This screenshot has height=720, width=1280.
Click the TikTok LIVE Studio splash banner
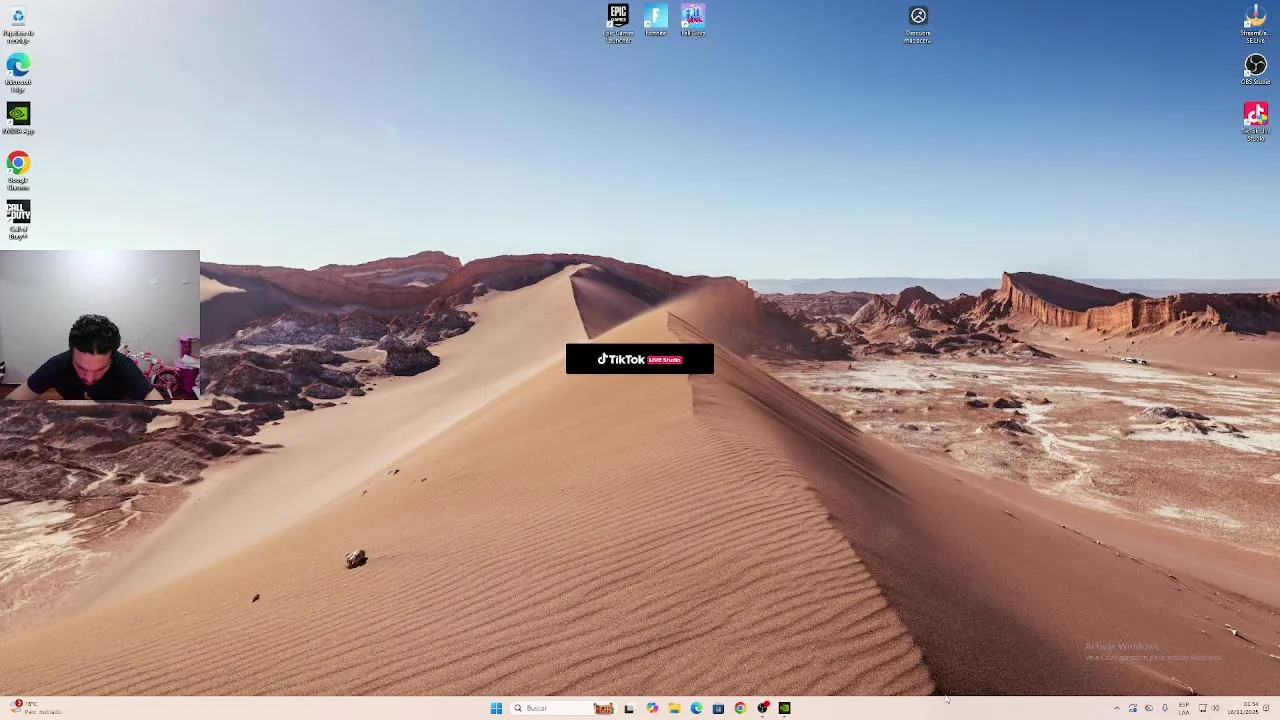[x=640, y=359]
